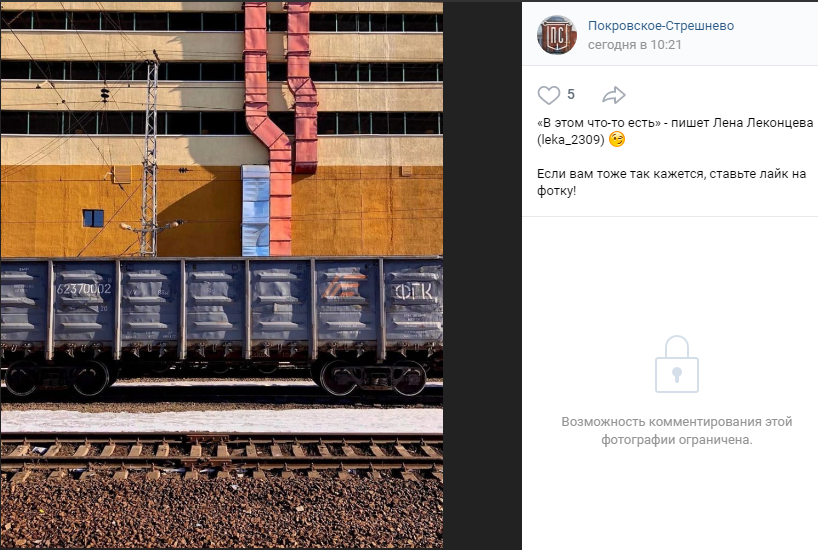The height and width of the screenshot is (550, 818).
Task: Select the leka_2309 username text
Action: [x=571, y=140]
